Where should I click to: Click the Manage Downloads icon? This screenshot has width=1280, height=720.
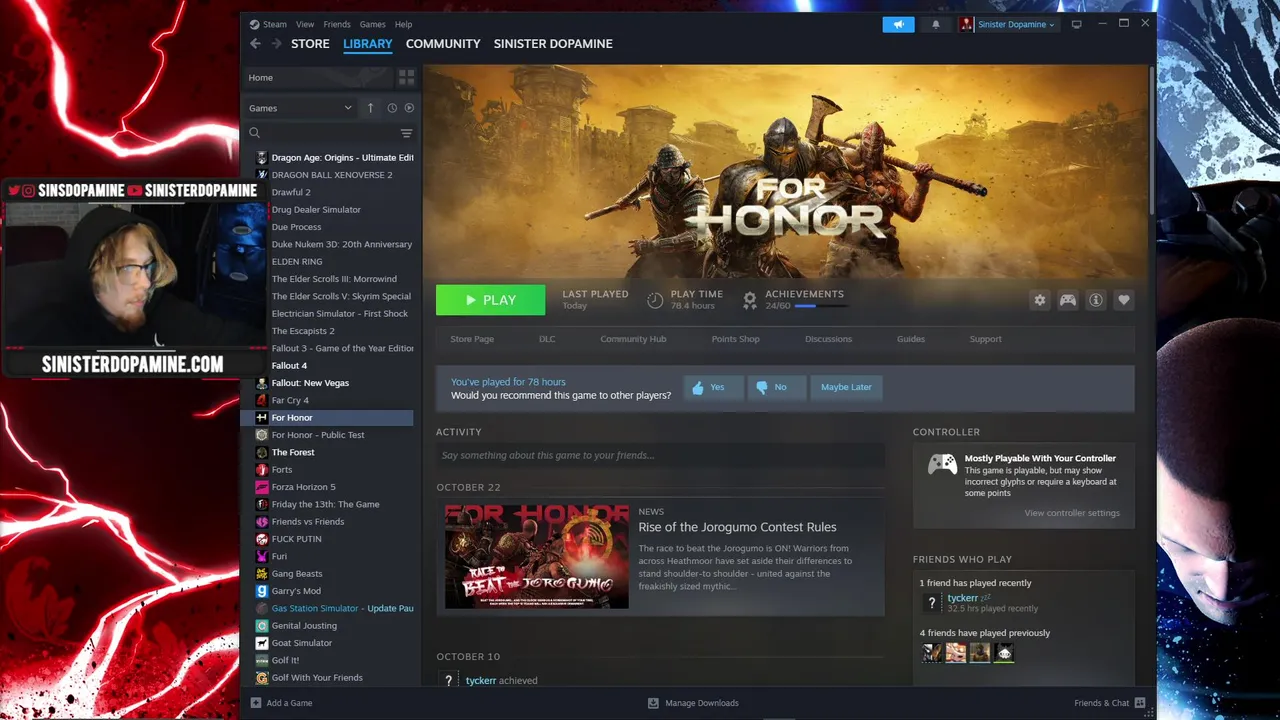[653, 703]
